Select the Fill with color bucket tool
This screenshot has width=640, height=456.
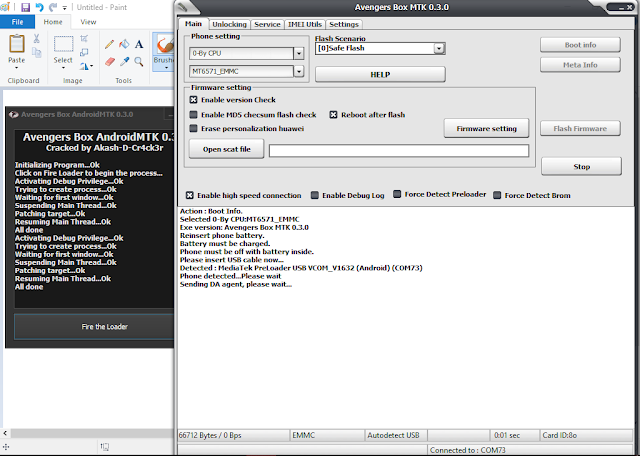click(x=124, y=44)
